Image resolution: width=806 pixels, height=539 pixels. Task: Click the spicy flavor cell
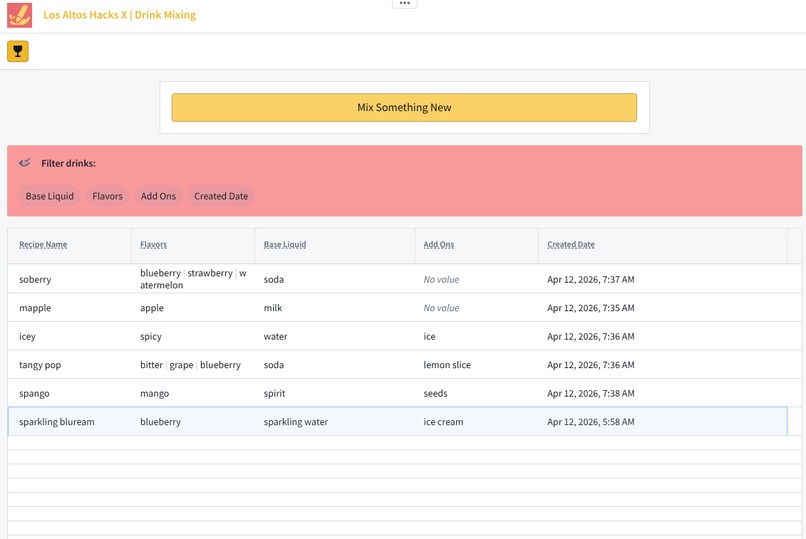[x=151, y=337]
